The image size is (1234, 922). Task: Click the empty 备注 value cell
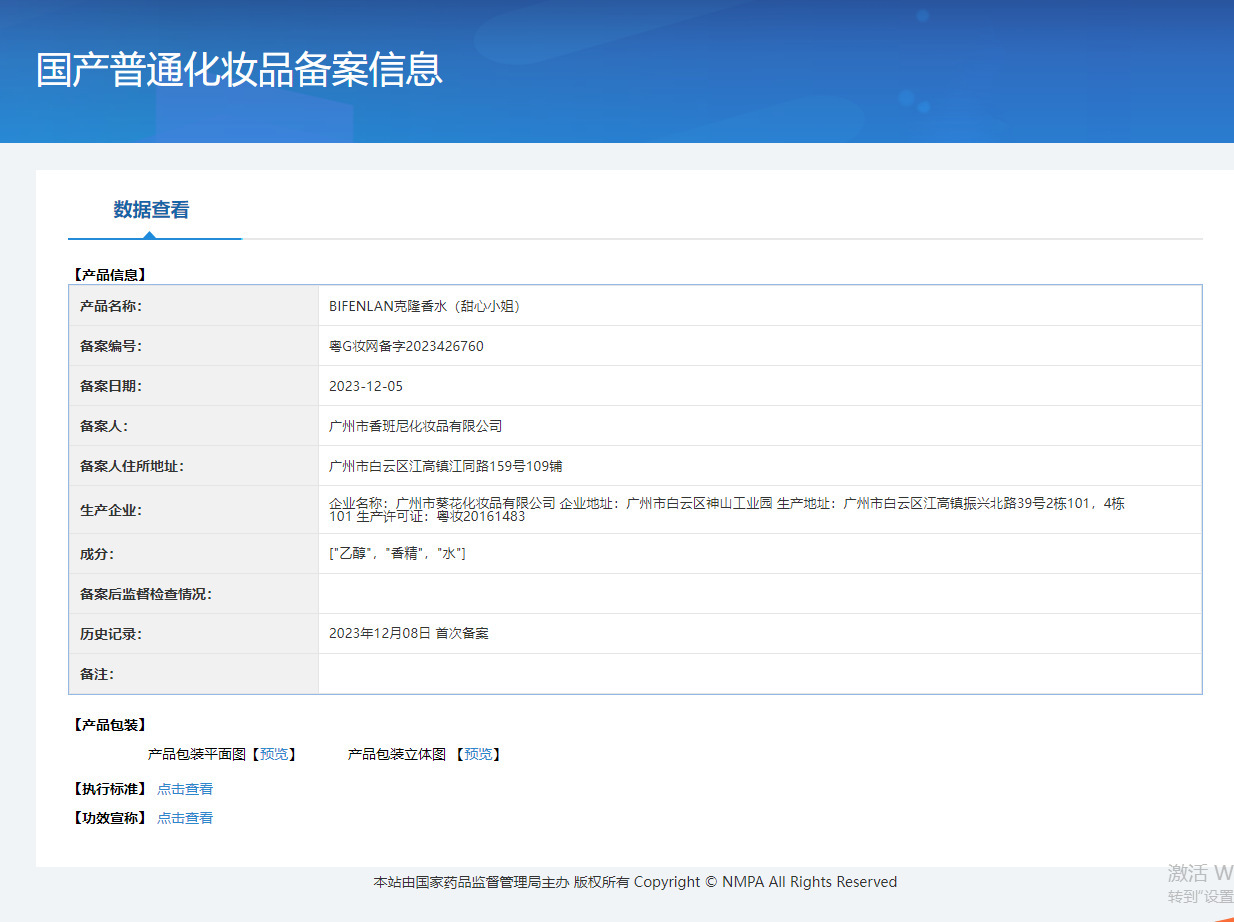(759, 674)
